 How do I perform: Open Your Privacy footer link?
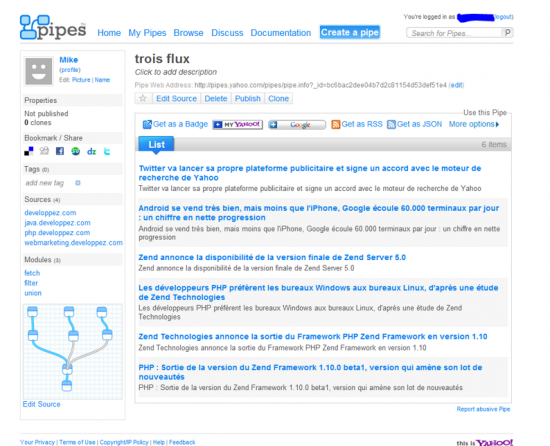38,442
